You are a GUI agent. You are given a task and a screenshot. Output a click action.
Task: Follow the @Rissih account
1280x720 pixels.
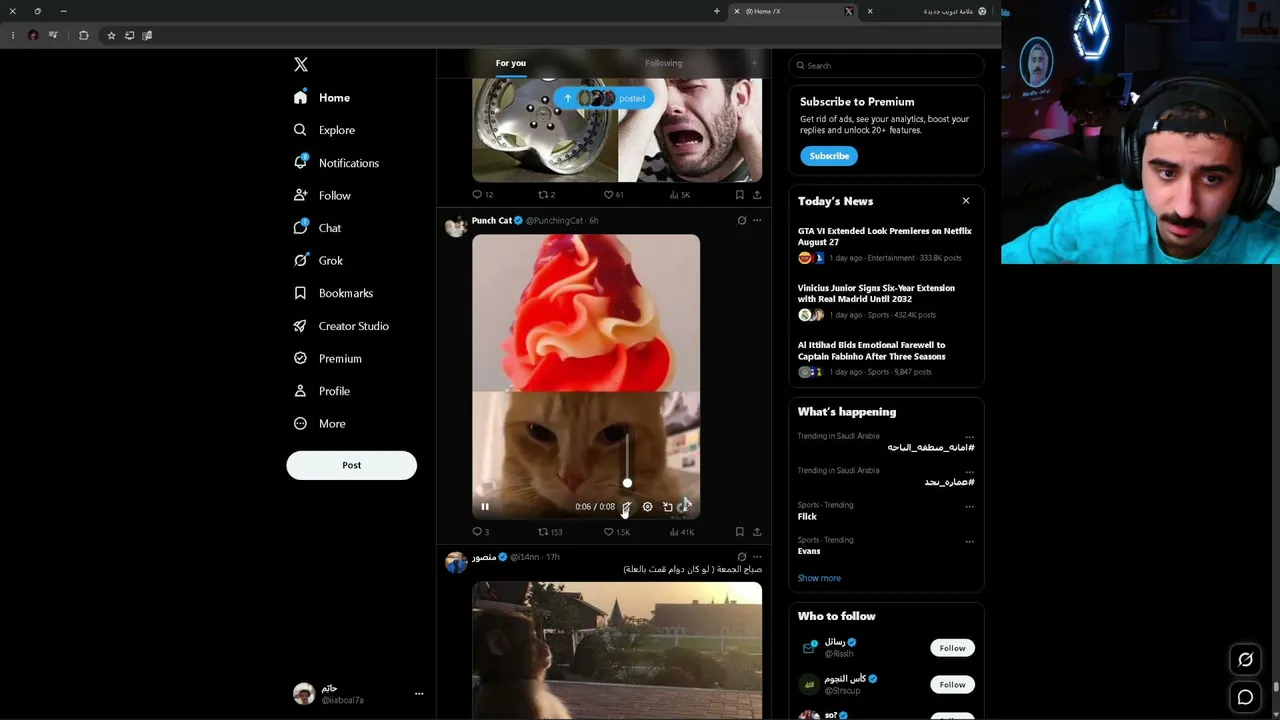tap(952, 648)
